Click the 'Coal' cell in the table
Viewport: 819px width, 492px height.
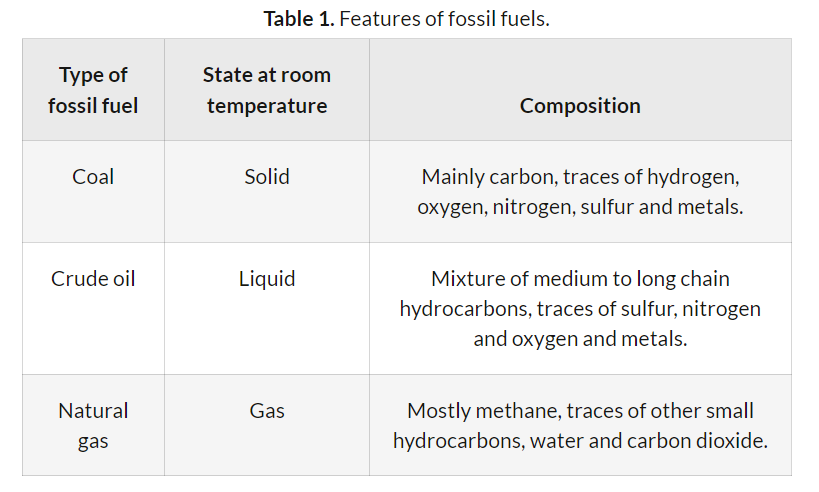click(93, 177)
